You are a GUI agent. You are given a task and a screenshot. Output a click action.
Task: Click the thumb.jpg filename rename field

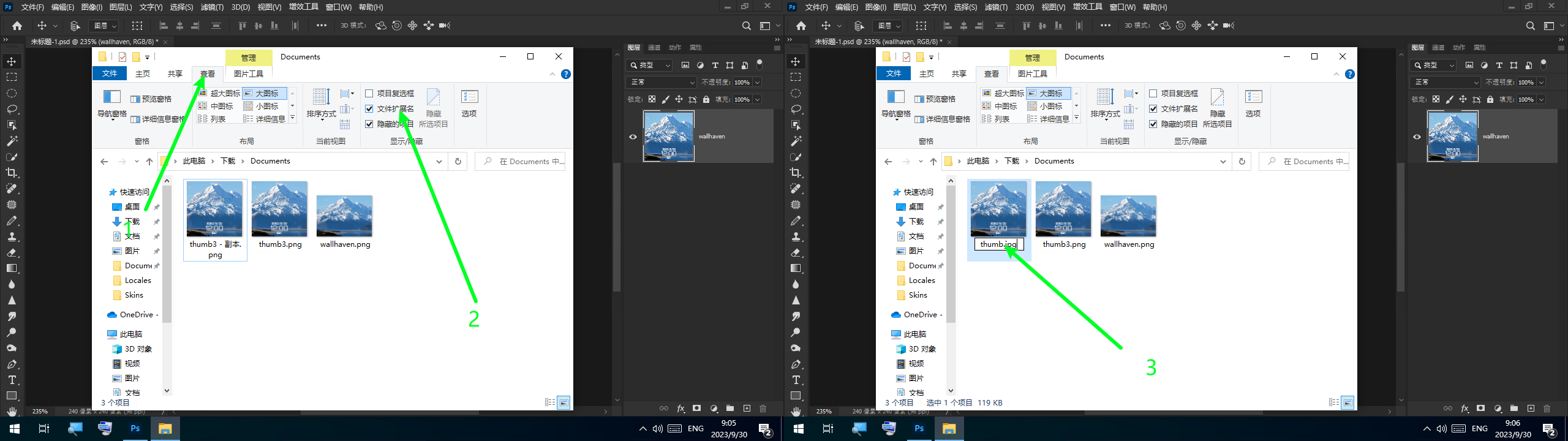[x=998, y=244]
